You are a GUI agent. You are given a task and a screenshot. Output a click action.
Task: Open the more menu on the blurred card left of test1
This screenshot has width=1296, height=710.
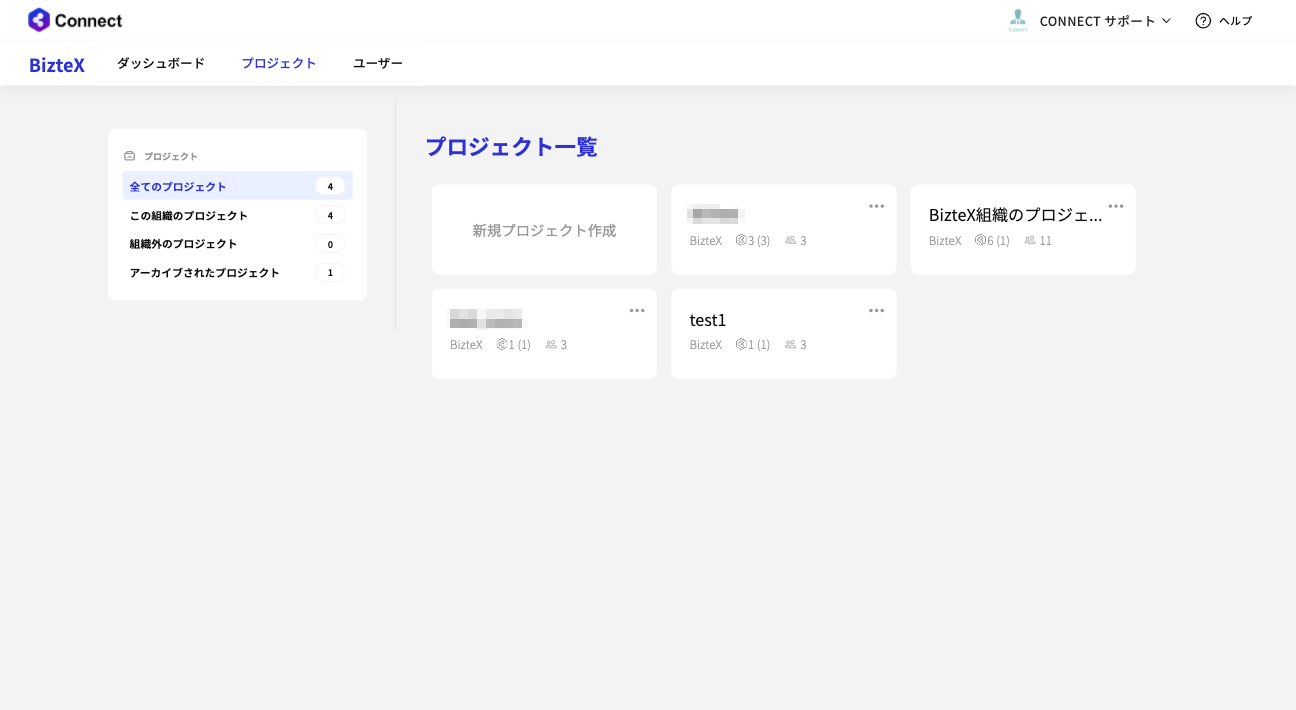tap(637, 310)
